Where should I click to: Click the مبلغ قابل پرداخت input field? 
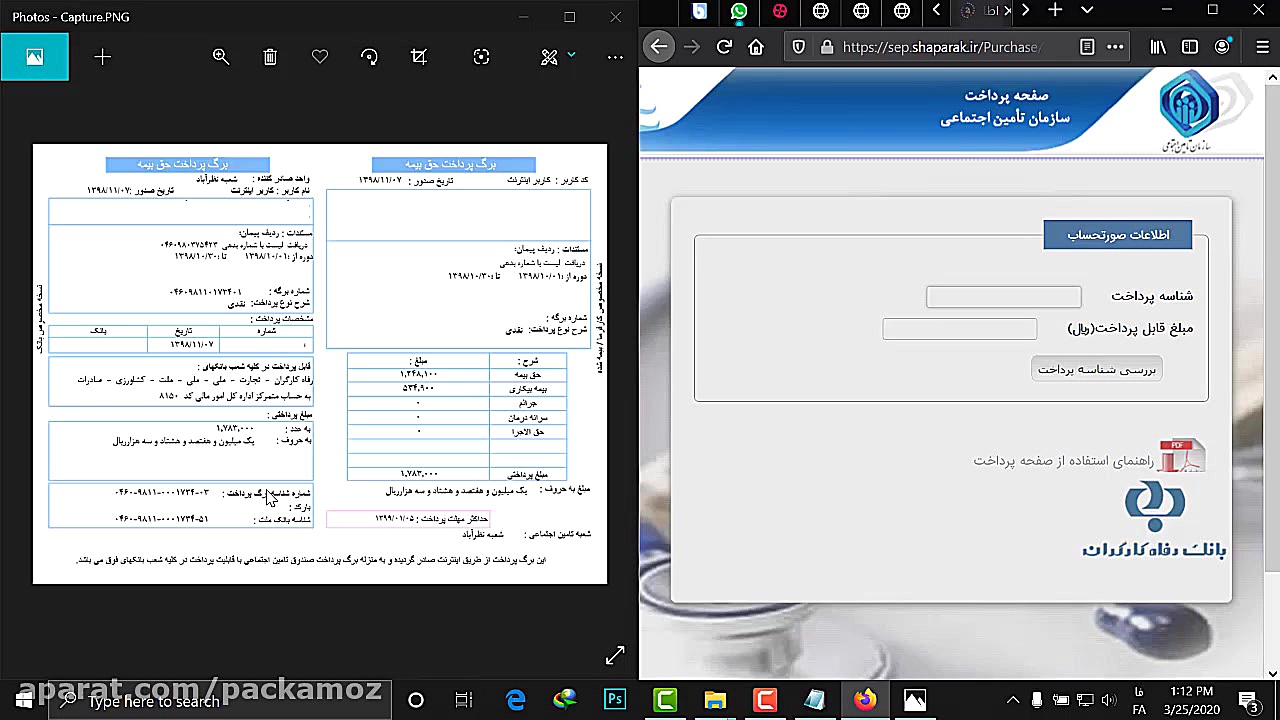960,328
